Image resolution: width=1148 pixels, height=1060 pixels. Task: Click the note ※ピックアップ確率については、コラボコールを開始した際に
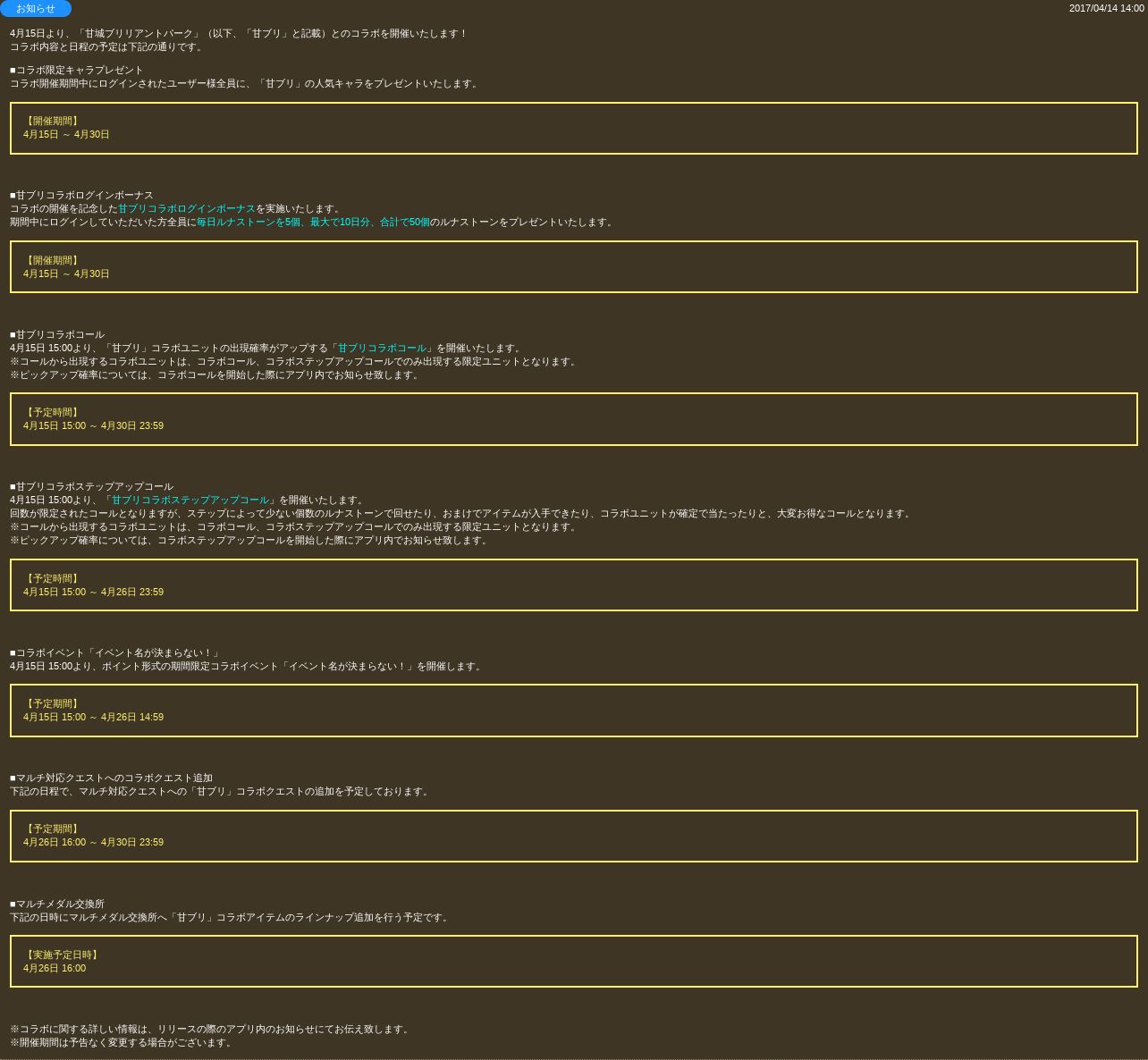pos(216,374)
